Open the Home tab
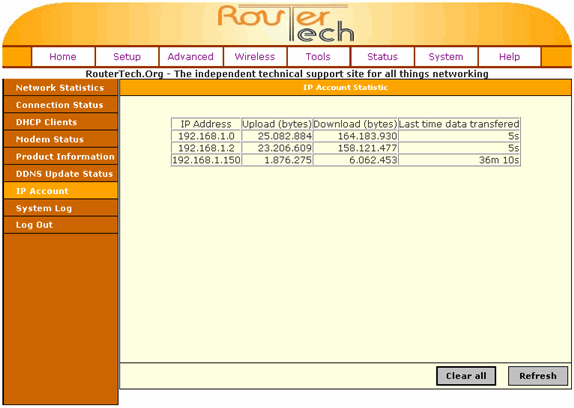Viewport: 574px width, 408px height. tap(63, 57)
